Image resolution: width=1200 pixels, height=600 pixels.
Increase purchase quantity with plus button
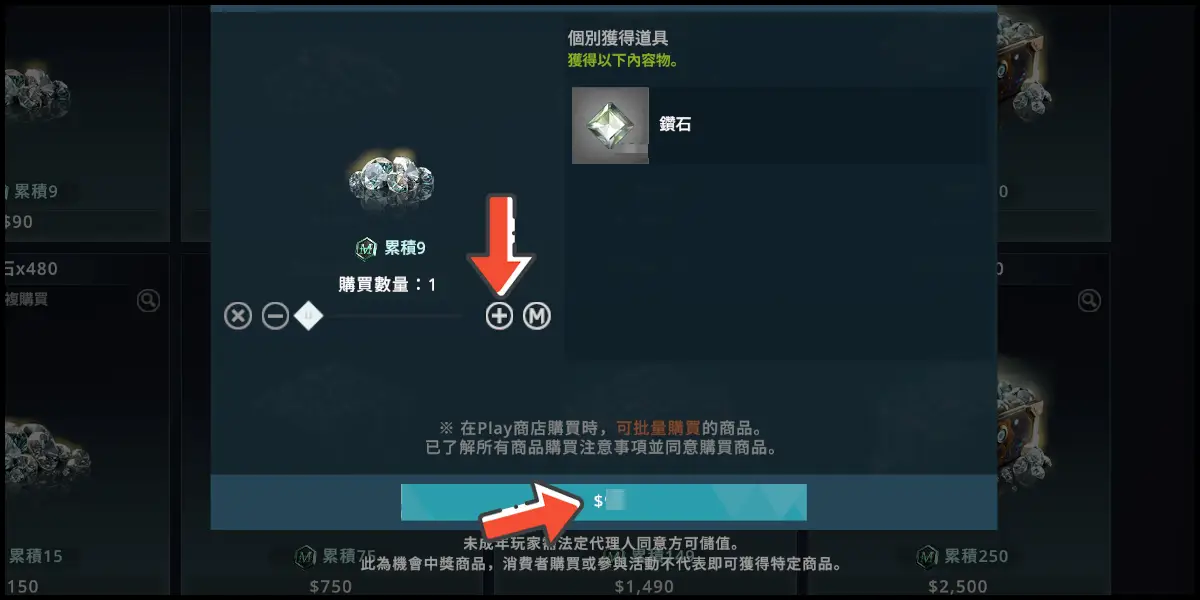[499, 317]
